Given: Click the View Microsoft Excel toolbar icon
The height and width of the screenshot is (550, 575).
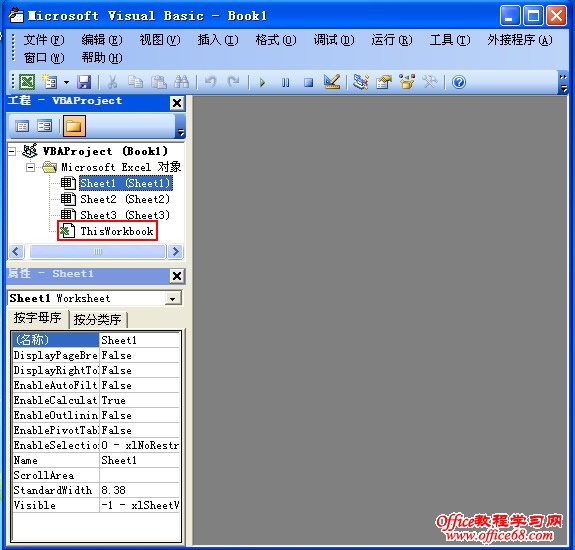Looking at the screenshot, I should coord(27,82).
